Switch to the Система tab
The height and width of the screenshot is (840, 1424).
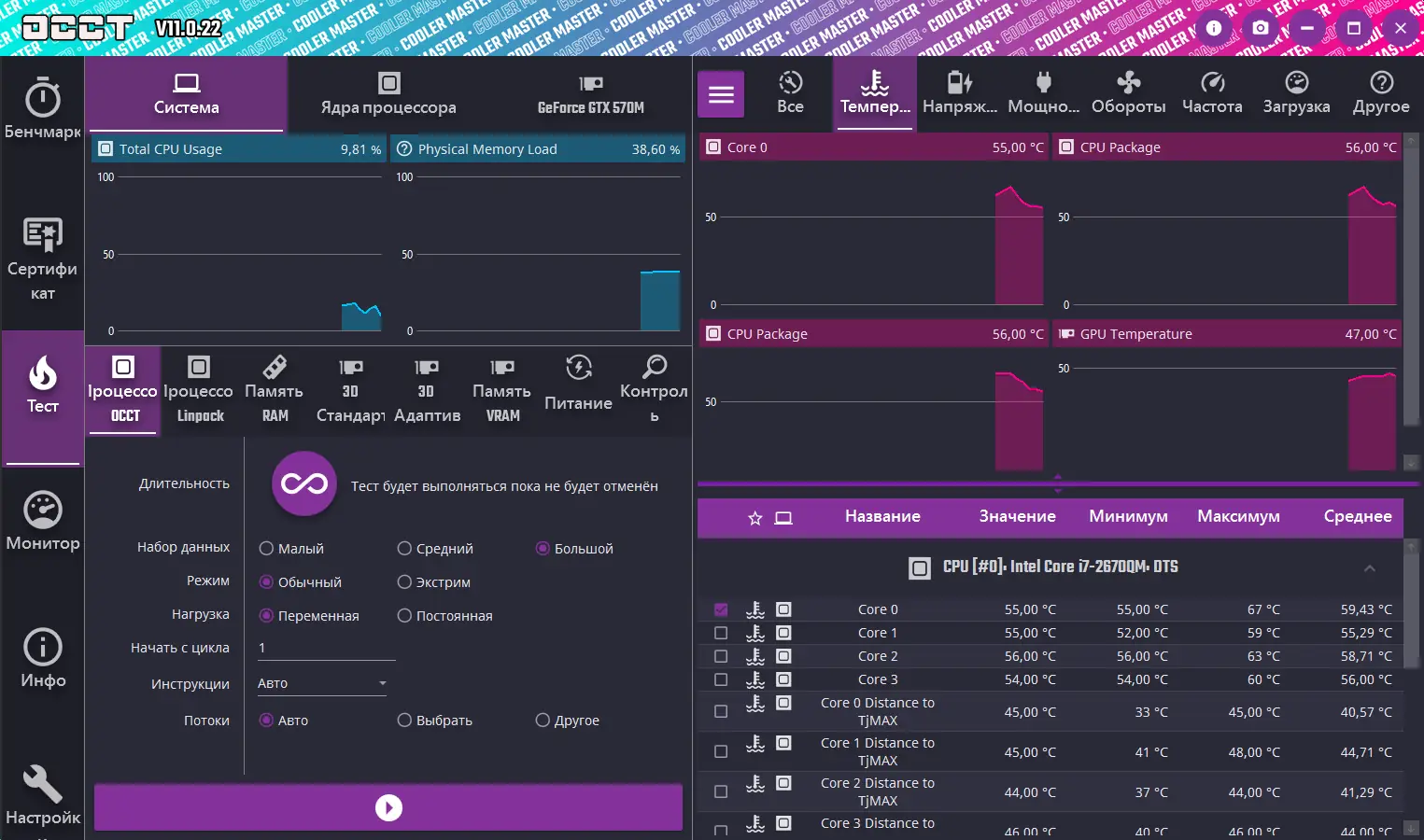[x=187, y=94]
